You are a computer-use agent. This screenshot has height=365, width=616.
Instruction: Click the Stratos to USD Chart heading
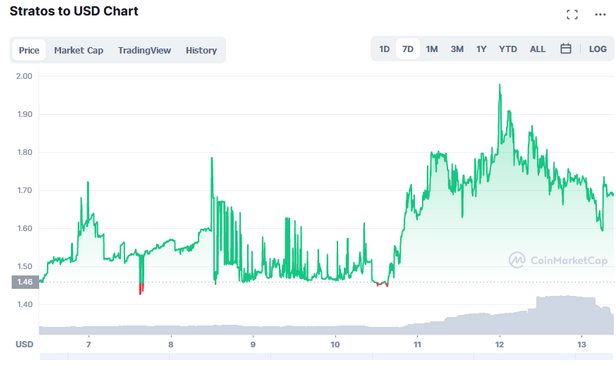point(74,11)
